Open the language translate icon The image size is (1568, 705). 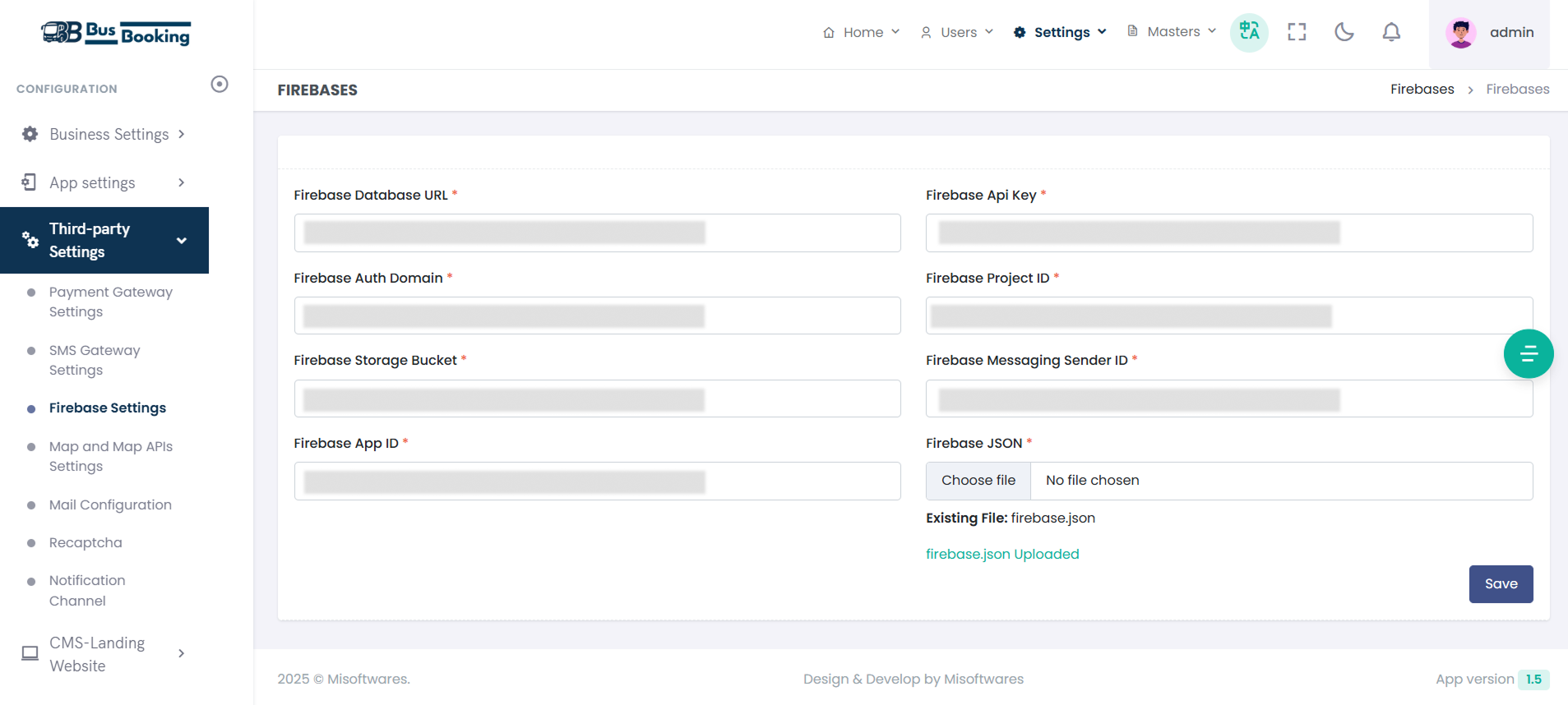tap(1249, 32)
